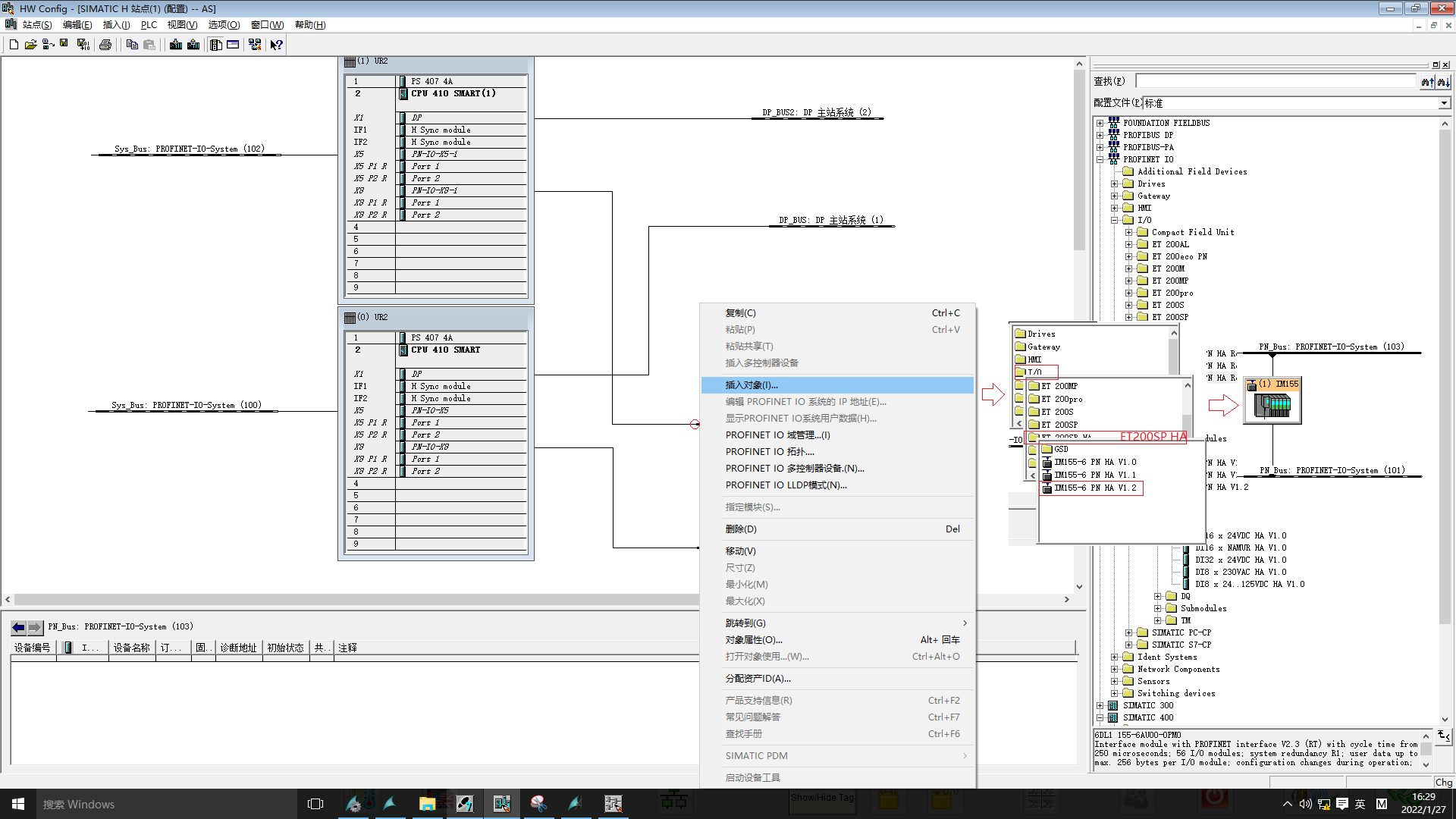This screenshot has width=1456, height=819.
Task: Click the Windows Start button
Action: point(18,804)
